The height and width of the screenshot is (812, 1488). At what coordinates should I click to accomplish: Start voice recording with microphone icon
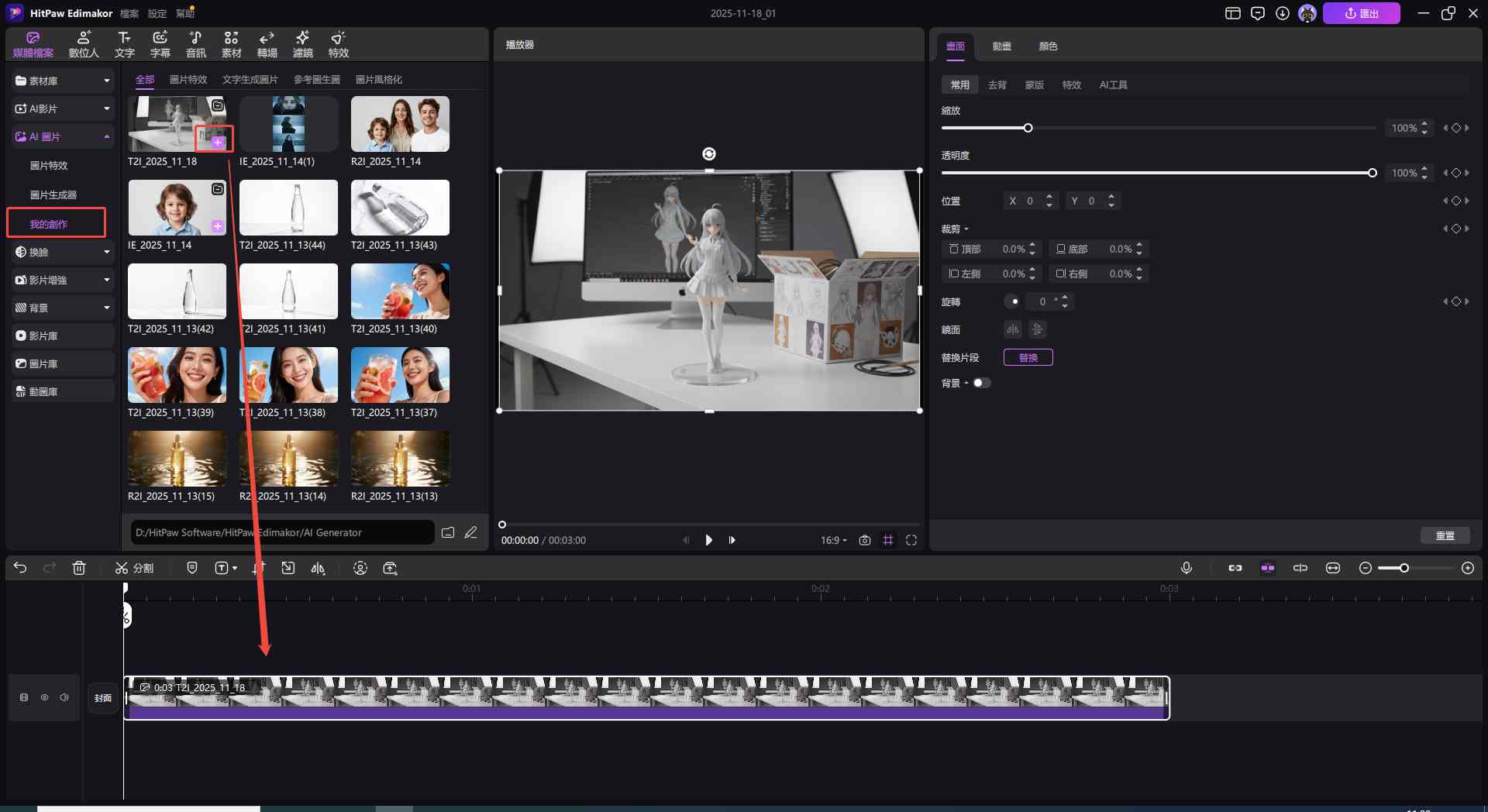coord(1186,568)
